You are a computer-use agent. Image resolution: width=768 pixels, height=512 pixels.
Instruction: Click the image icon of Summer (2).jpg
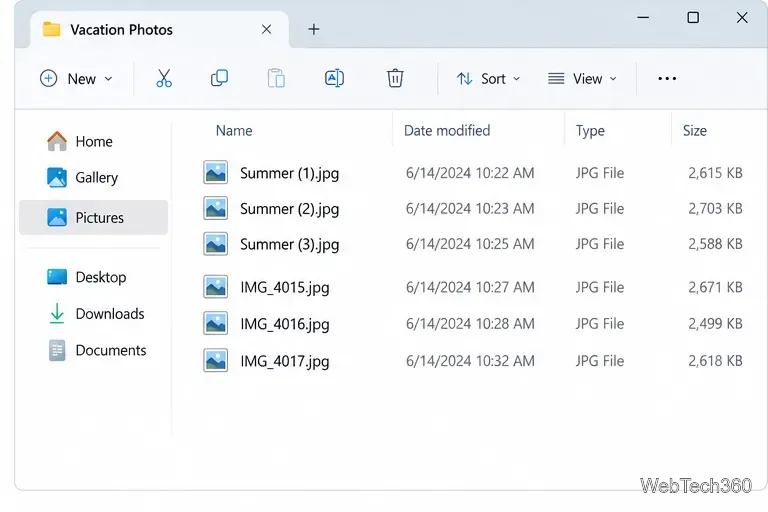point(216,208)
